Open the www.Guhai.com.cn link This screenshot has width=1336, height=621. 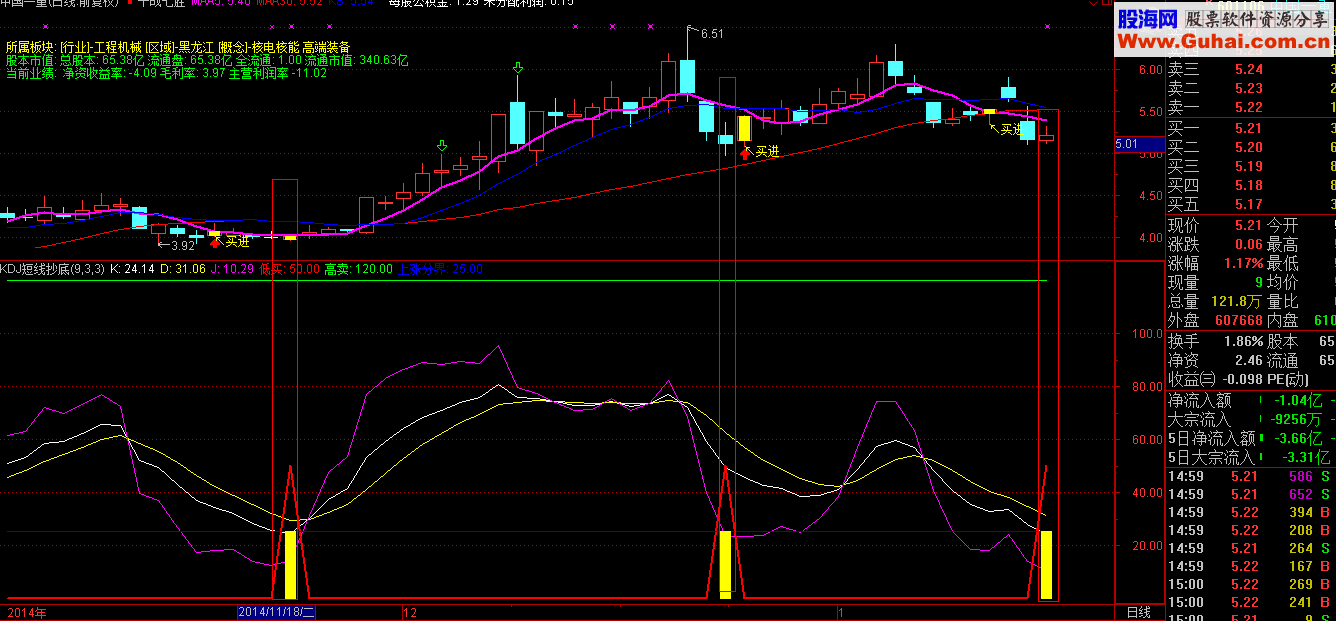pyautogui.click(x=1224, y=42)
